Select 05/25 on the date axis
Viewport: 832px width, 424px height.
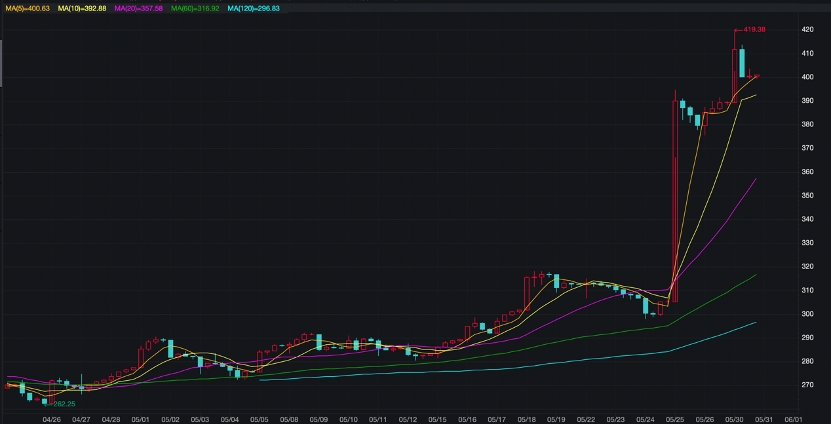pyautogui.click(x=675, y=419)
